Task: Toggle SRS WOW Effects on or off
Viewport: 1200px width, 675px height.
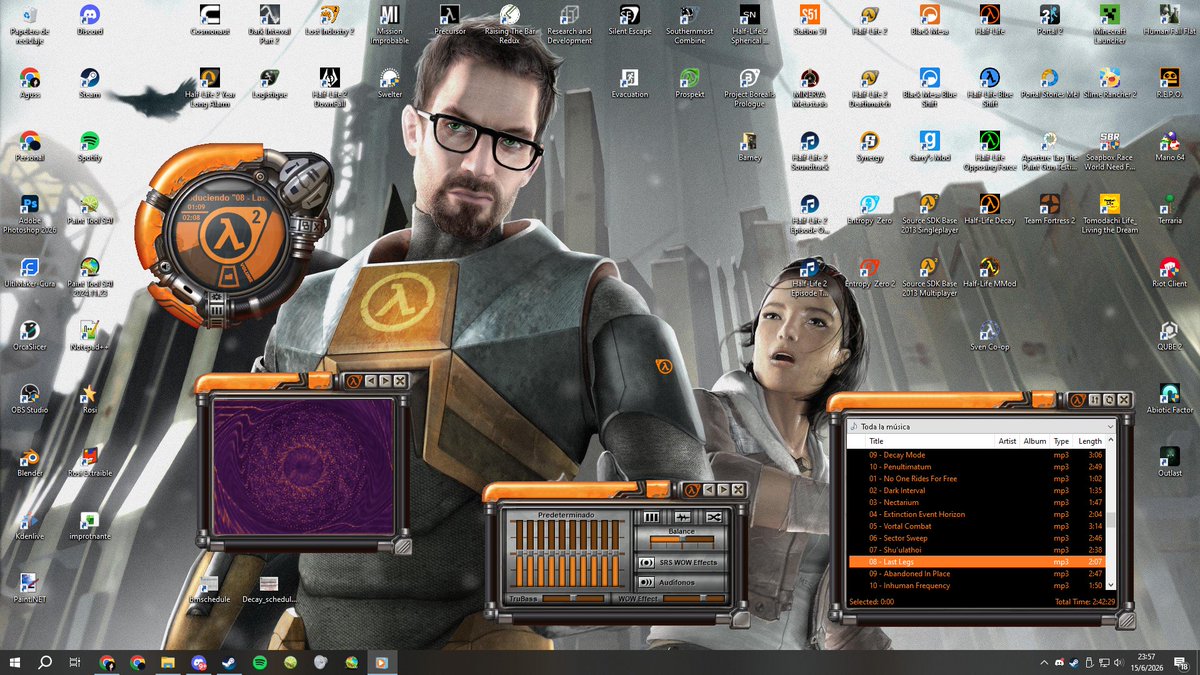Action: [x=645, y=562]
